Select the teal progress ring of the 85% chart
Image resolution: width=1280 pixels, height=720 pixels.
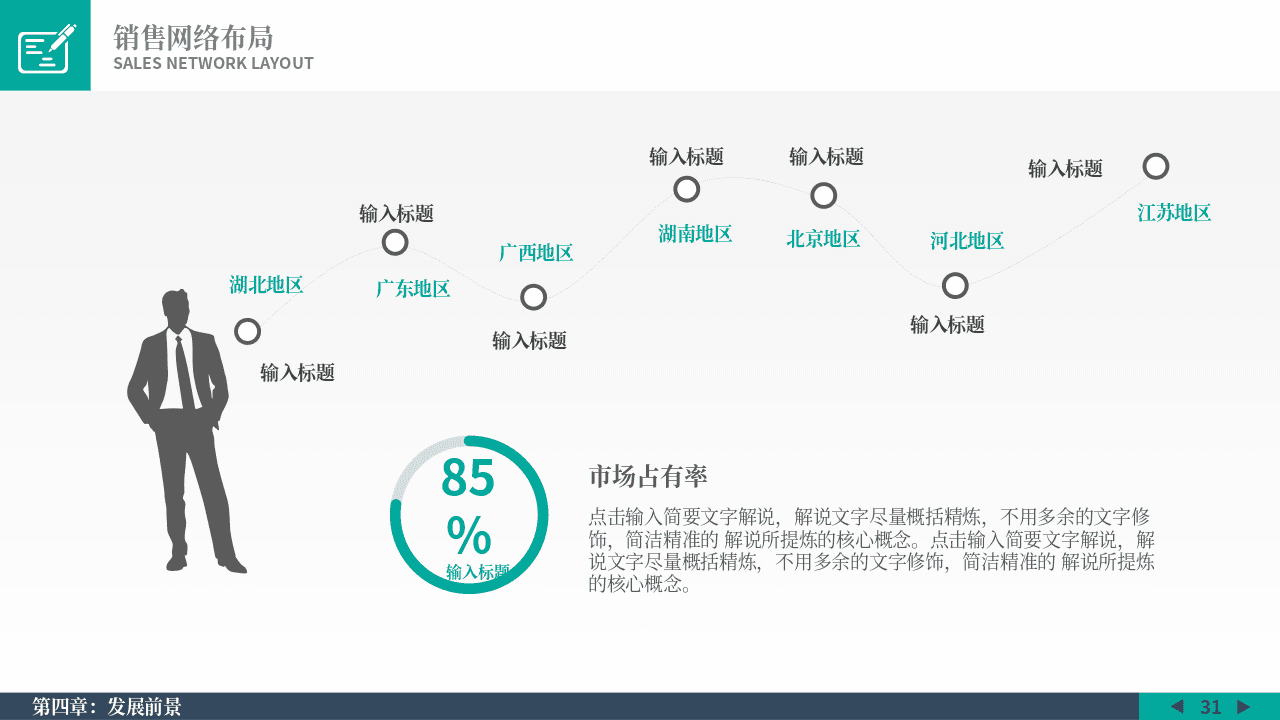[x=469, y=515]
